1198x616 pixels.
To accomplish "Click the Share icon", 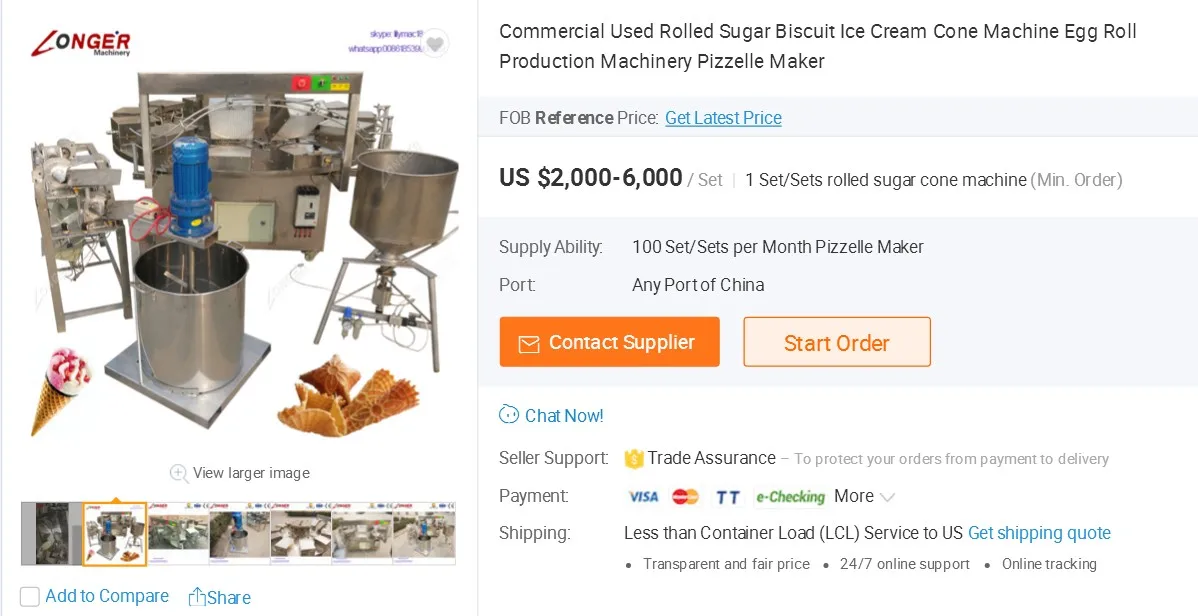I will click(x=197, y=597).
